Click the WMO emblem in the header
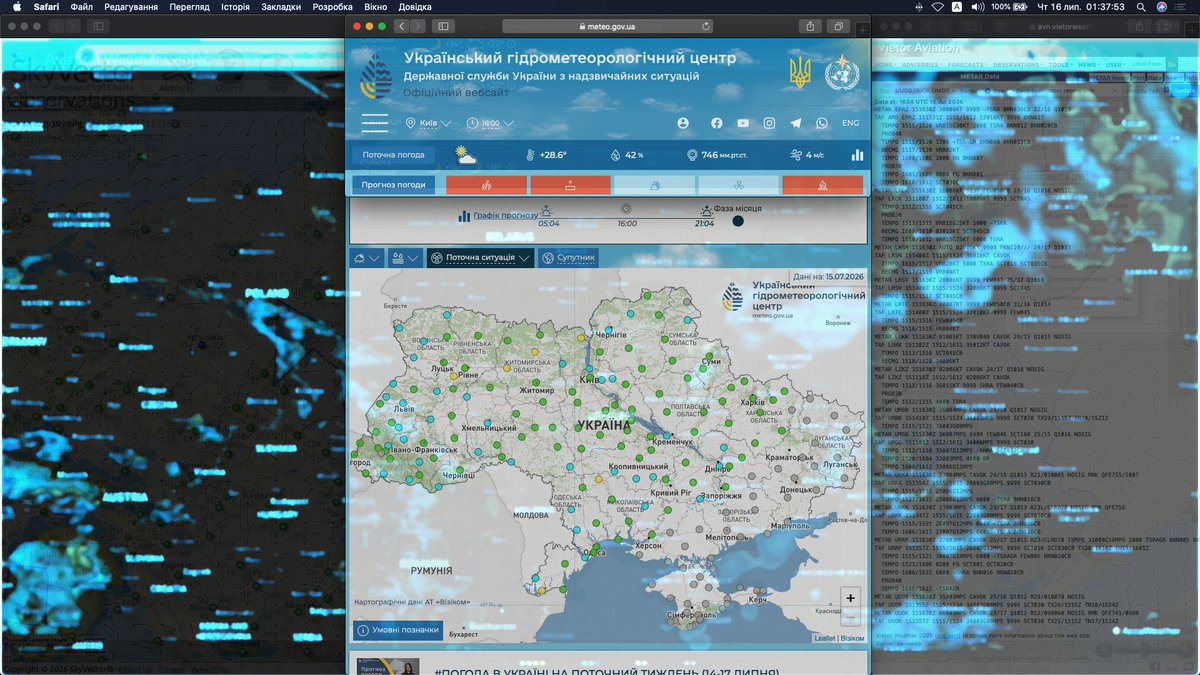Screen dimensions: 1200x675 [x=841, y=74]
